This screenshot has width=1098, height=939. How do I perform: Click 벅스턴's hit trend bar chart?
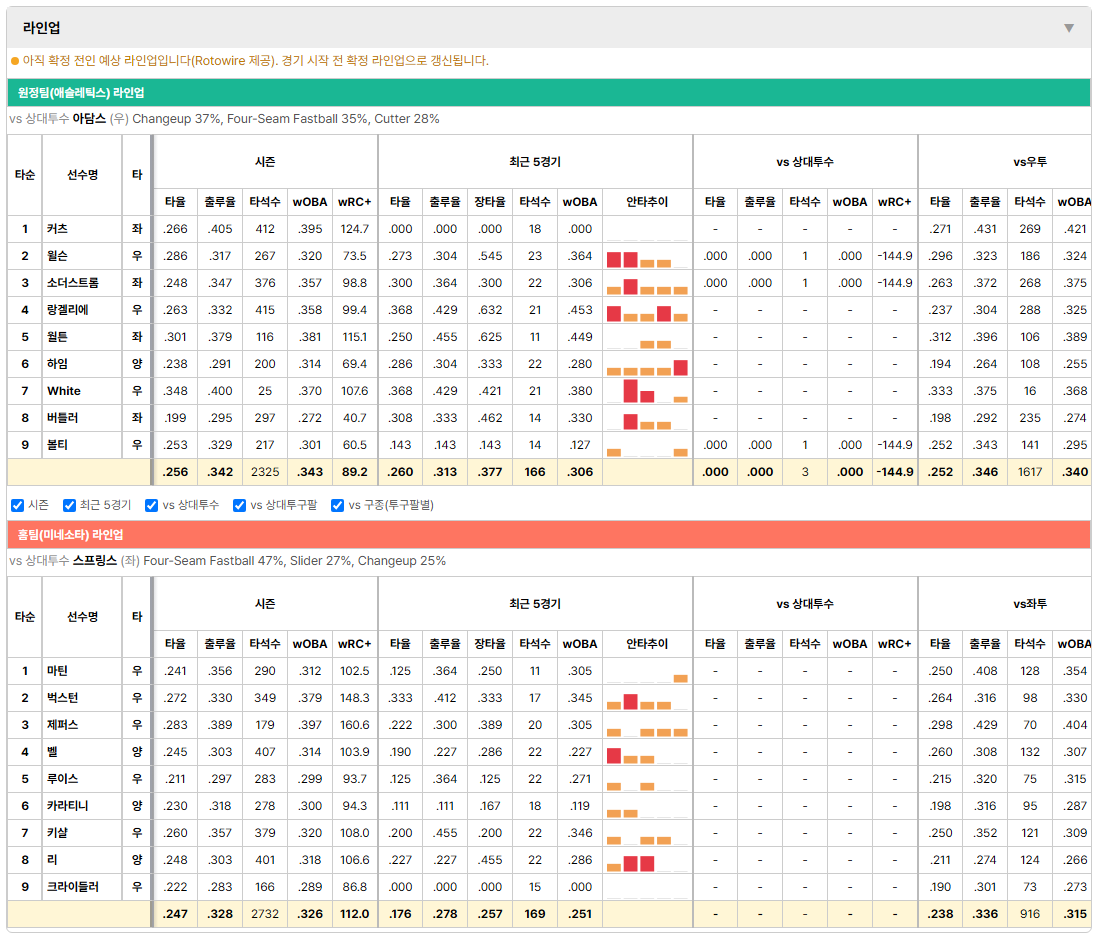point(647,698)
